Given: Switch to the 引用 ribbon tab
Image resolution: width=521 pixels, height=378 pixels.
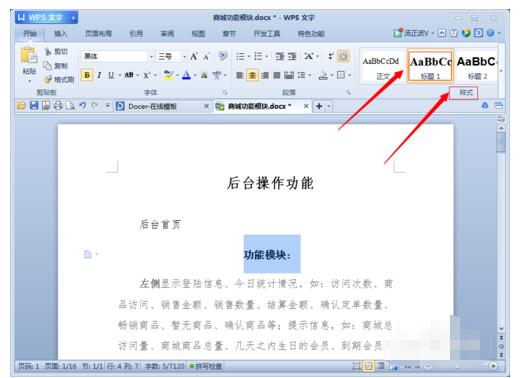Looking at the screenshot, I should pyautogui.click(x=136, y=33).
